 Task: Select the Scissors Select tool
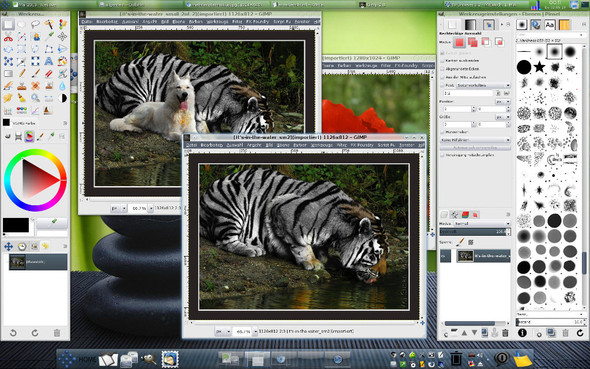(8, 37)
